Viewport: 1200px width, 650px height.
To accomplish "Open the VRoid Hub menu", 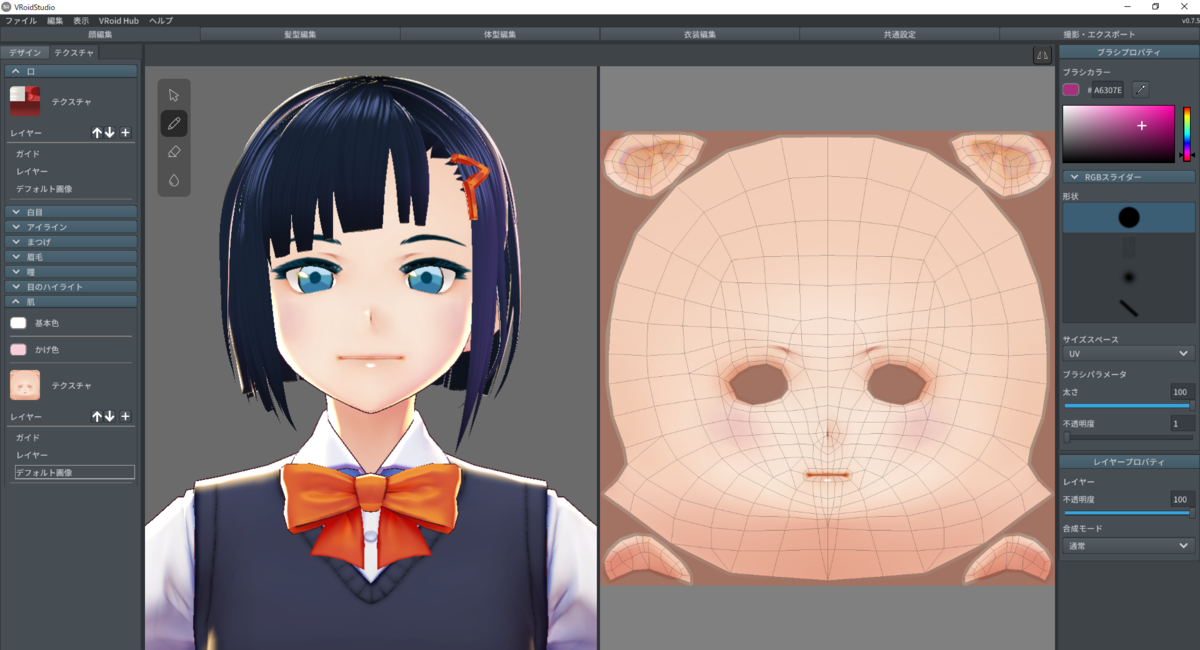I will pos(119,20).
